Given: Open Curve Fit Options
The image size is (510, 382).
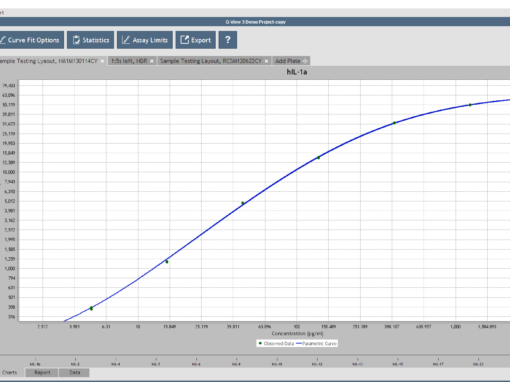Looking at the screenshot, I should [31, 40].
